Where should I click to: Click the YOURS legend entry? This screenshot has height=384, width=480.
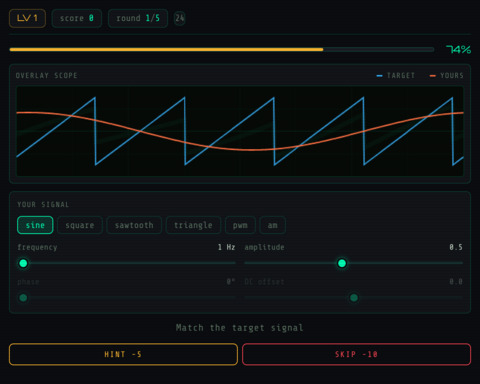tap(447, 76)
